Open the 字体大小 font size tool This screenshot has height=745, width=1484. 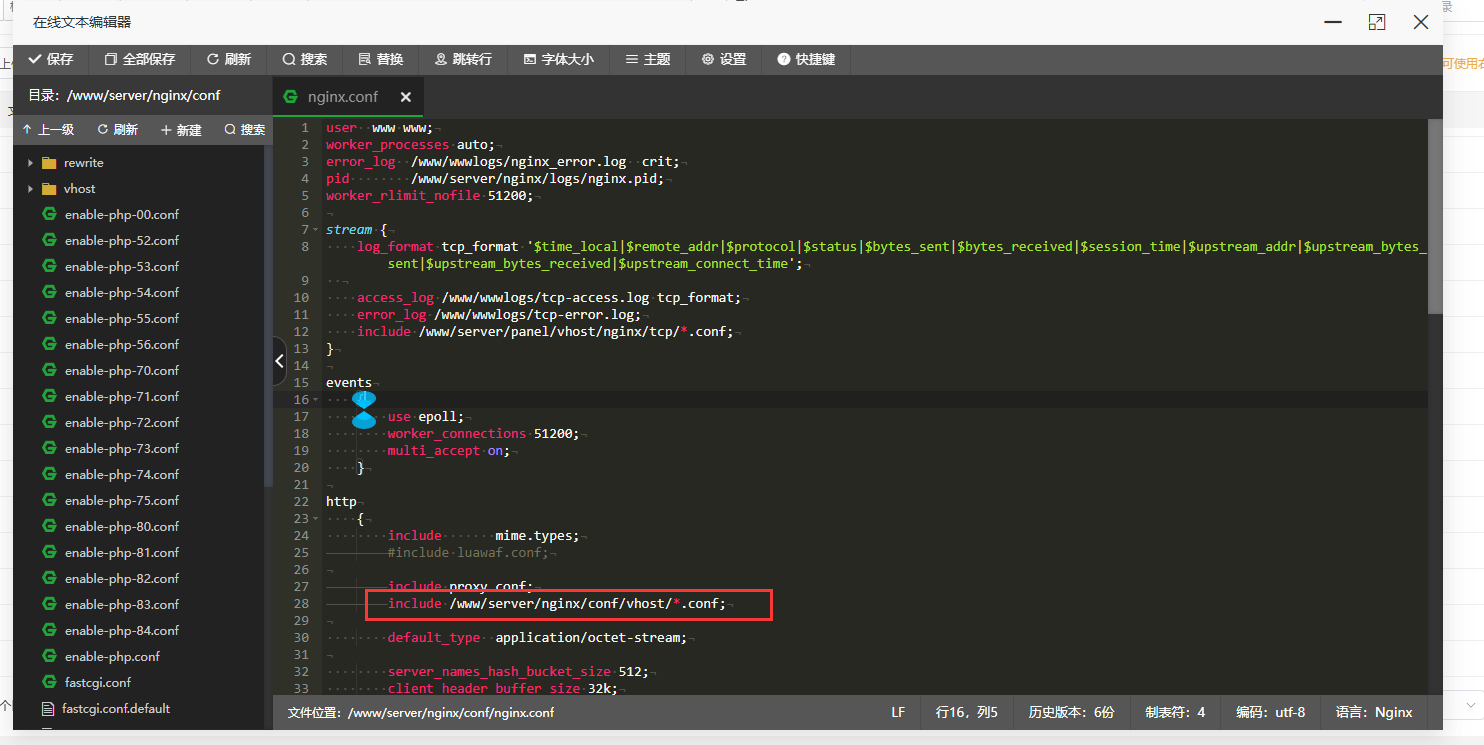point(556,59)
